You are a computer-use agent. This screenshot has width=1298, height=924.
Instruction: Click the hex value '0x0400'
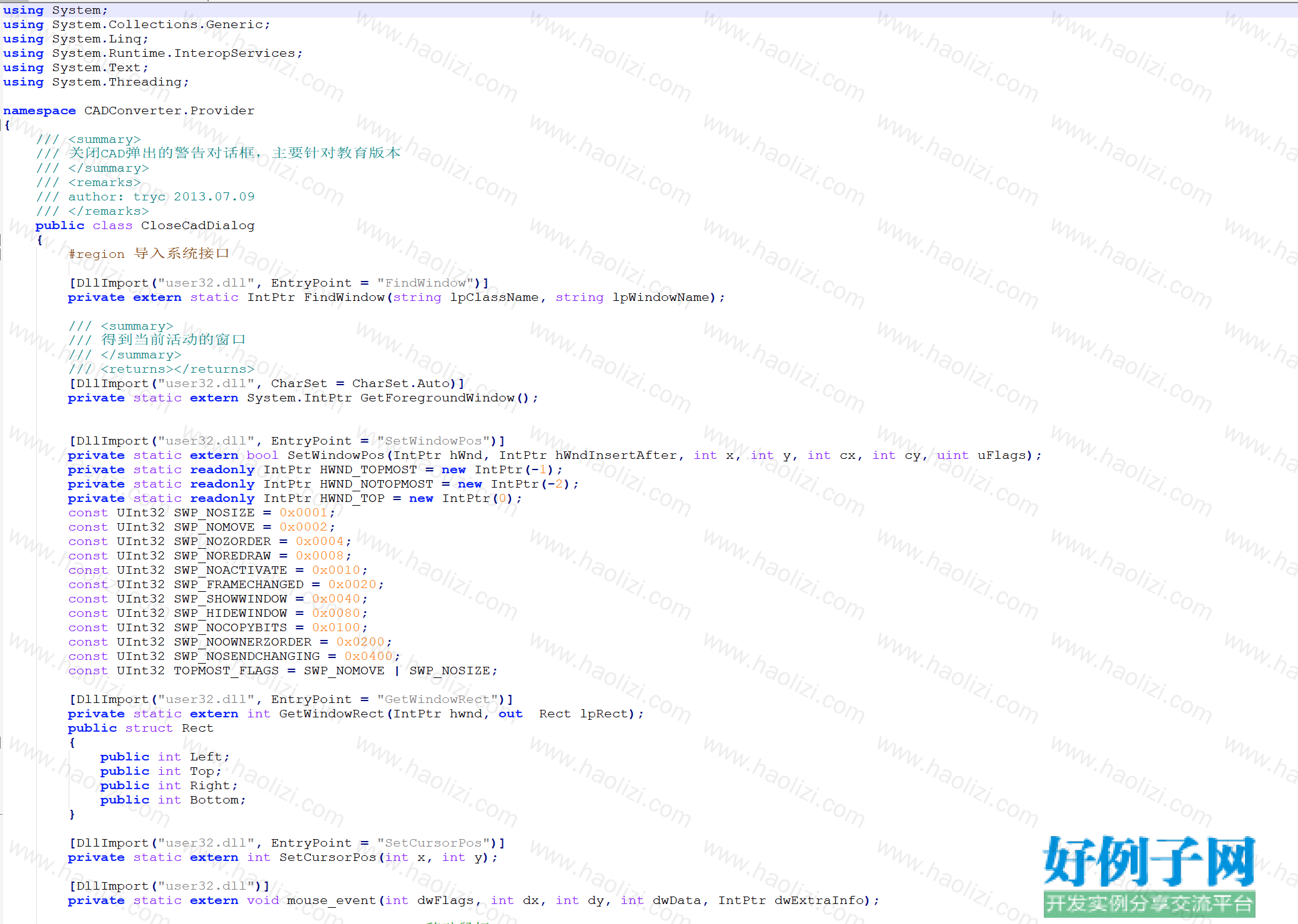click(x=369, y=656)
